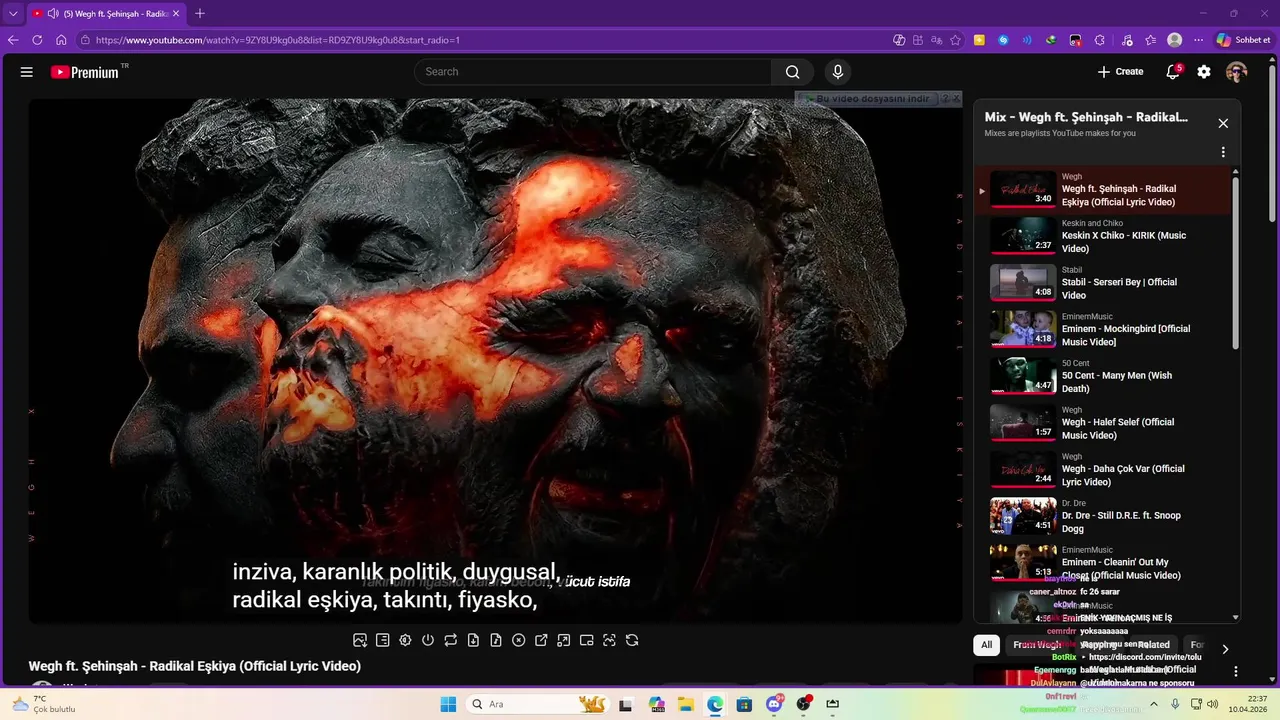Open a new browser tab
The image size is (1280, 720).
pos(200,13)
